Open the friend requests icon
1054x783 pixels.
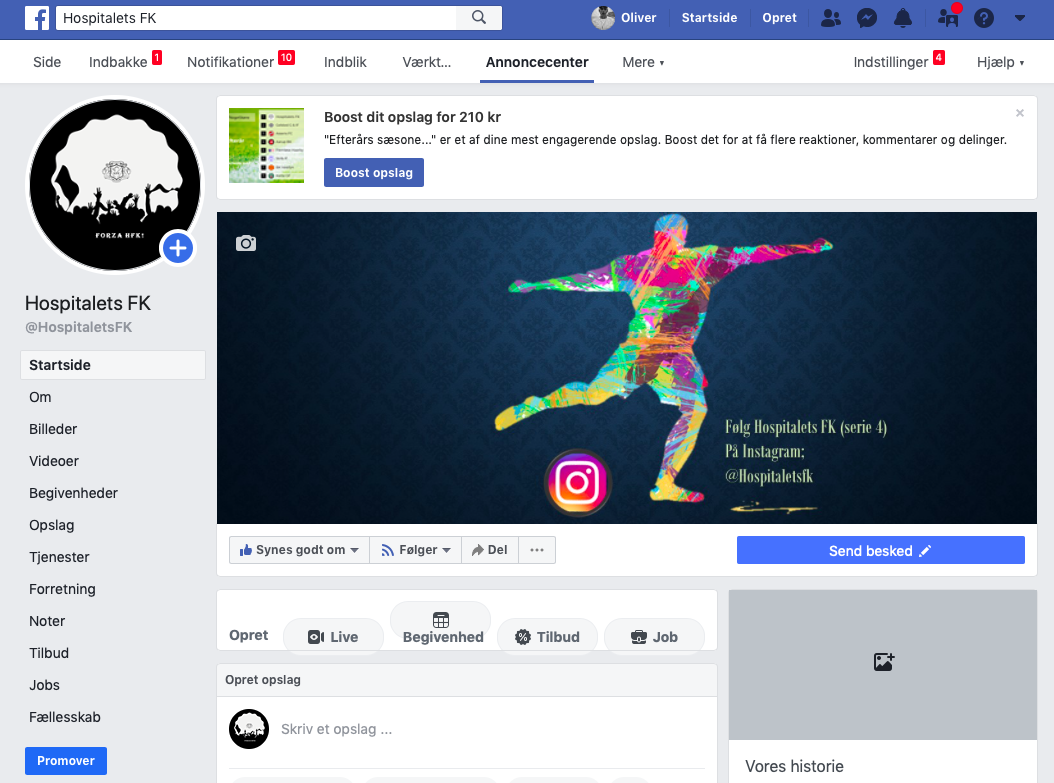click(831, 18)
